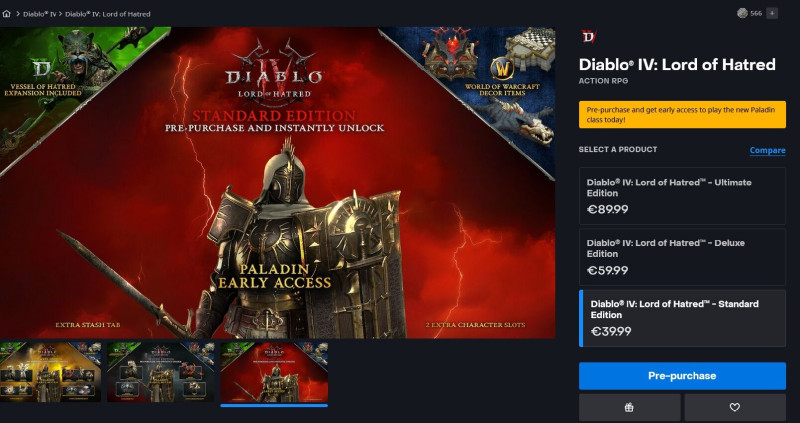View the first yellow Ultimate Edition thumbnail
Viewport: 800px width, 423px height.
pos(51,372)
